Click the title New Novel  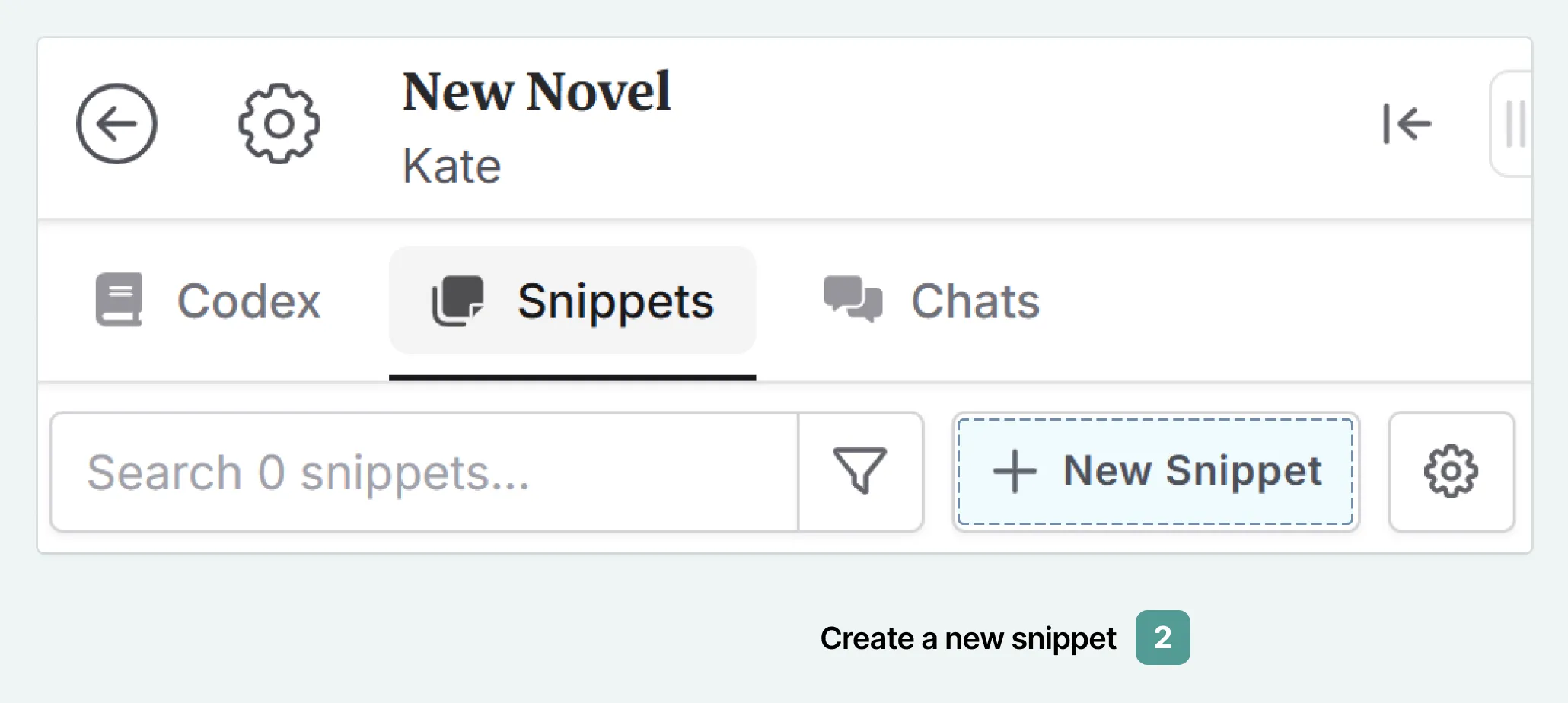pyautogui.click(x=536, y=91)
